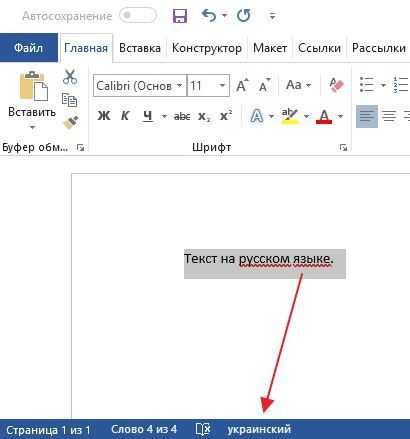Select the Format Painter brush icon
The height and width of the screenshot is (439, 410).
coord(71,123)
